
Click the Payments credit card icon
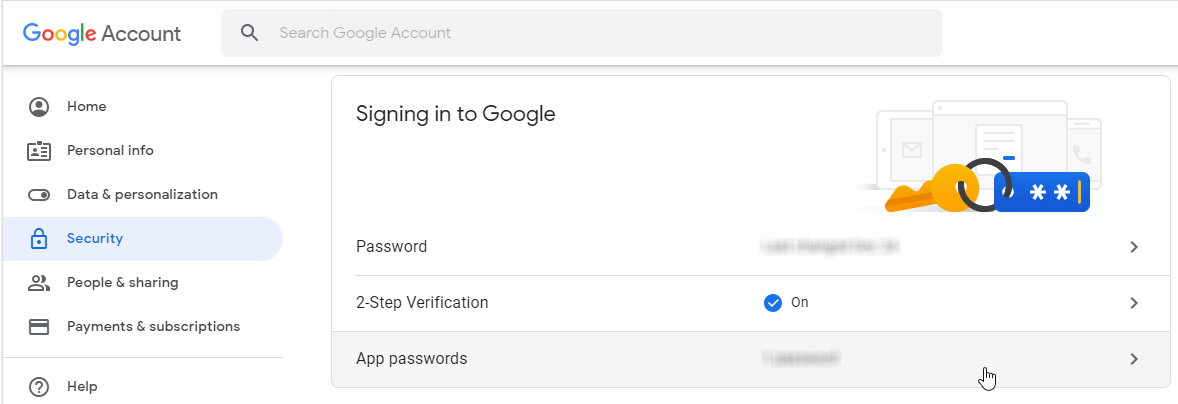coord(39,327)
